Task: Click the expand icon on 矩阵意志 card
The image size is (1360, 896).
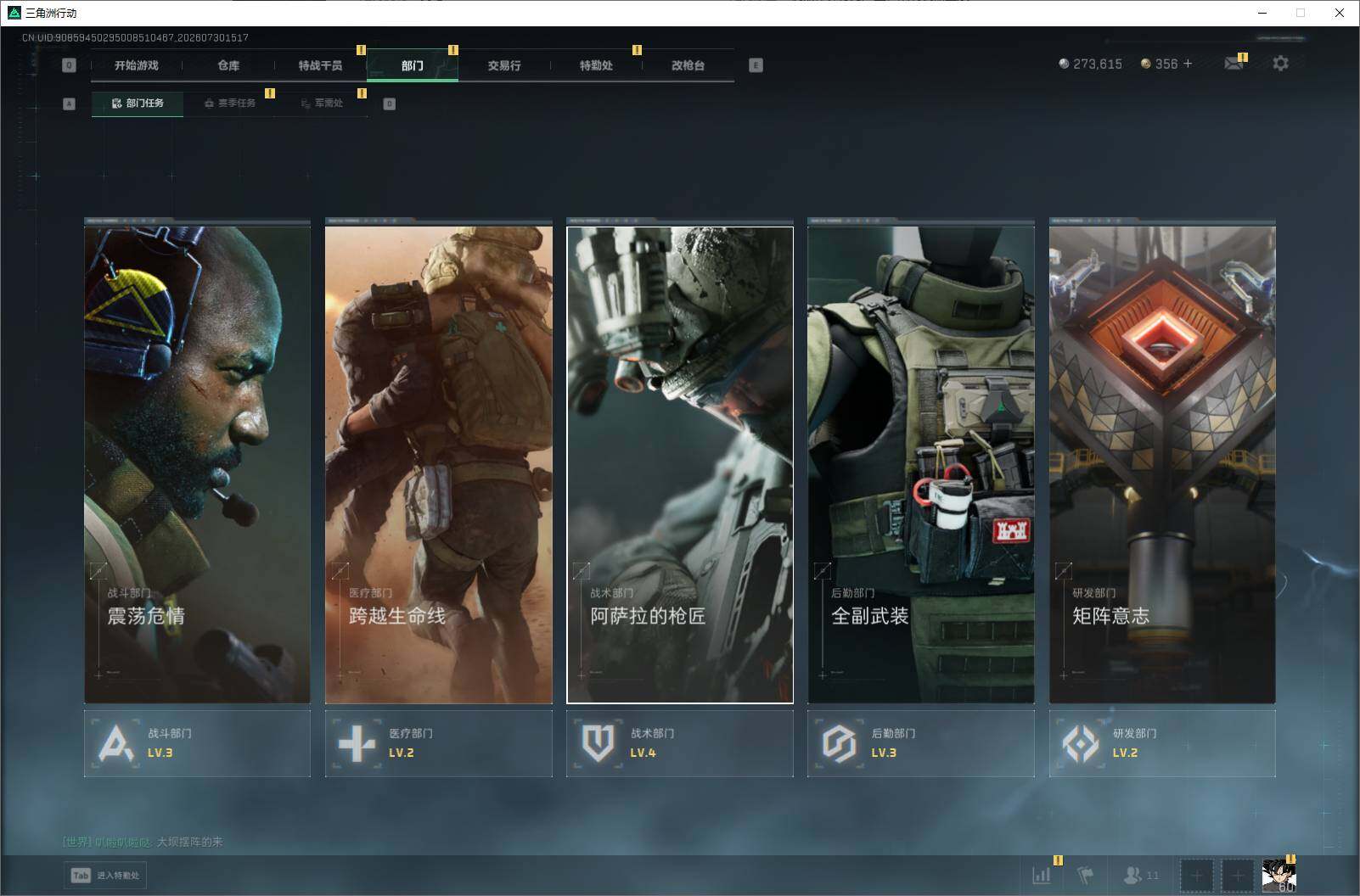Action: (x=1063, y=570)
